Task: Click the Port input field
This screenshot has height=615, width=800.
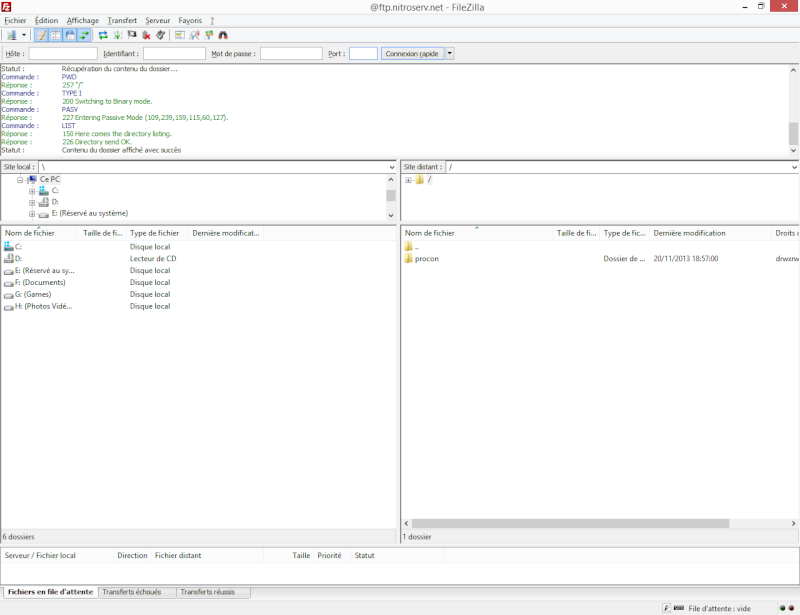Action: click(363, 54)
